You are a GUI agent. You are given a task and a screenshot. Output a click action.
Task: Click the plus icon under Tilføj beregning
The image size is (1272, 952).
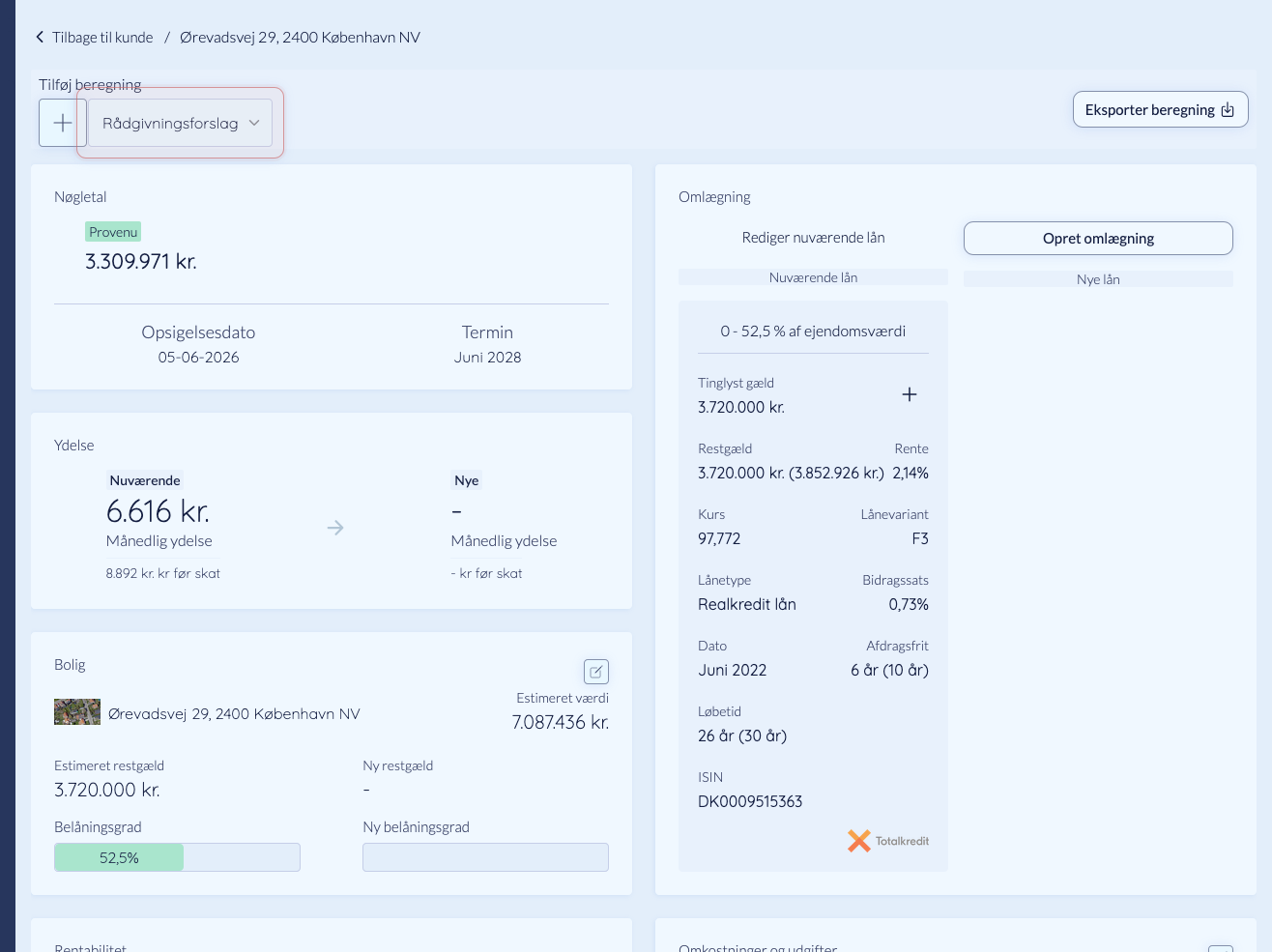click(63, 124)
